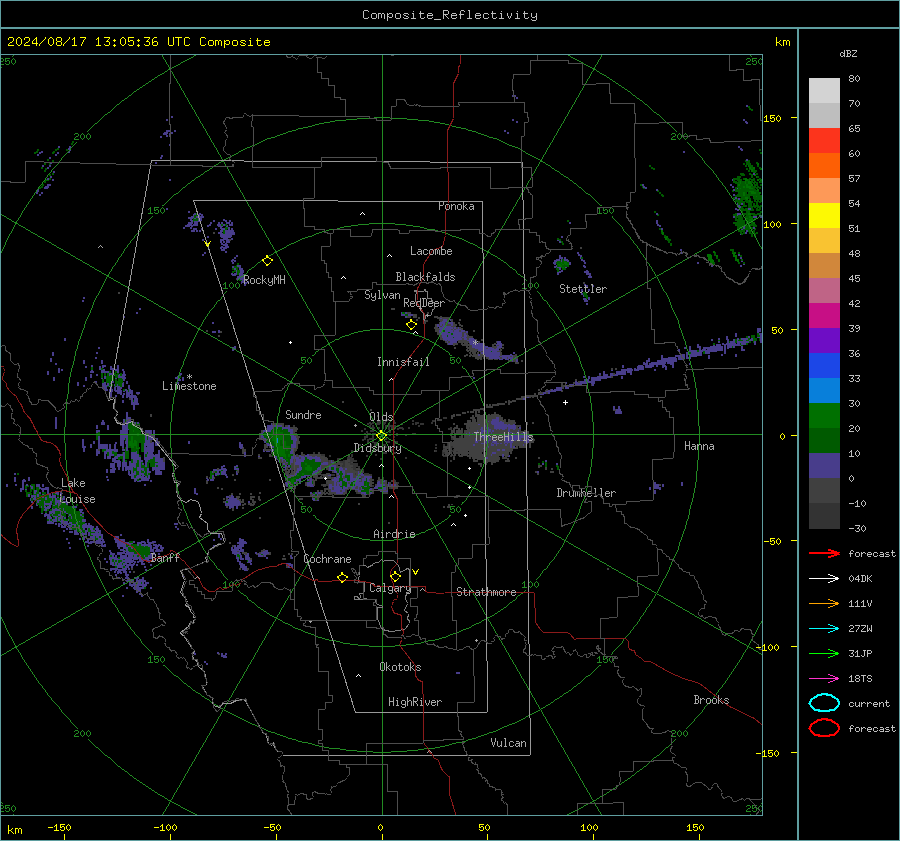Viewport: 900px width, 841px height.
Task: Click the Blackfalds city label
Action: point(425,277)
